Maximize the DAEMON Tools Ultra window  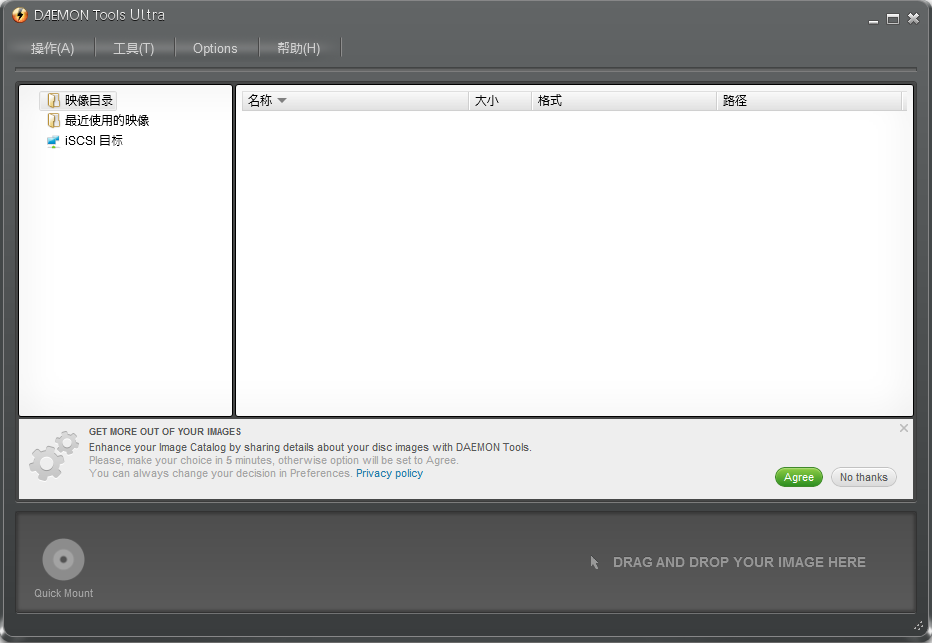pyautogui.click(x=893, y=19)
